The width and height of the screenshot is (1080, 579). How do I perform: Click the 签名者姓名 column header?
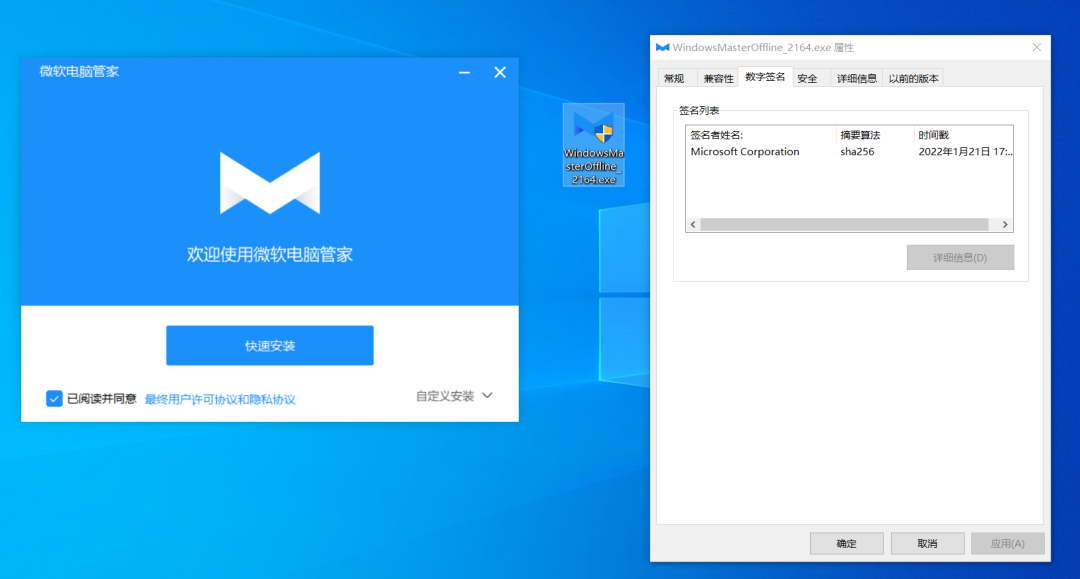coord(761,135)
